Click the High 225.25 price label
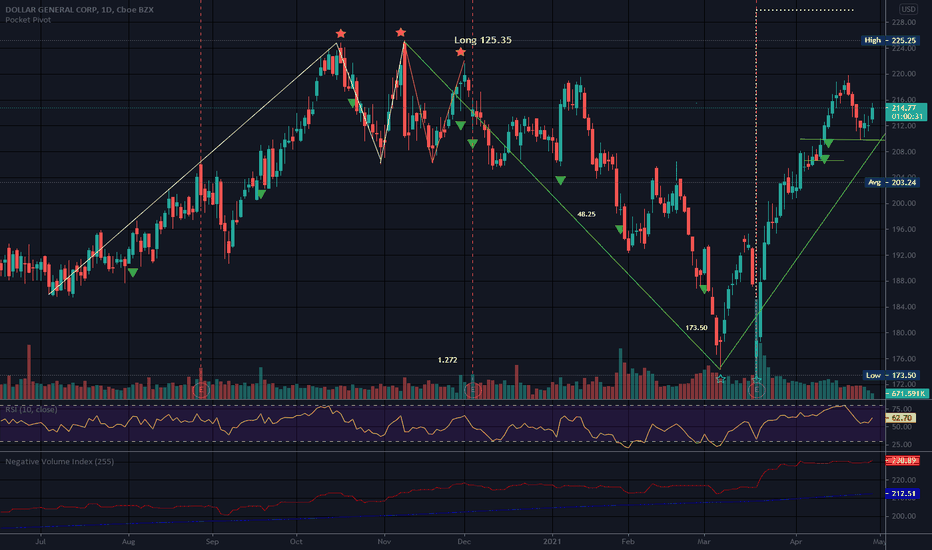The width and height of the screenshot is (932, 550). (890, 40)
